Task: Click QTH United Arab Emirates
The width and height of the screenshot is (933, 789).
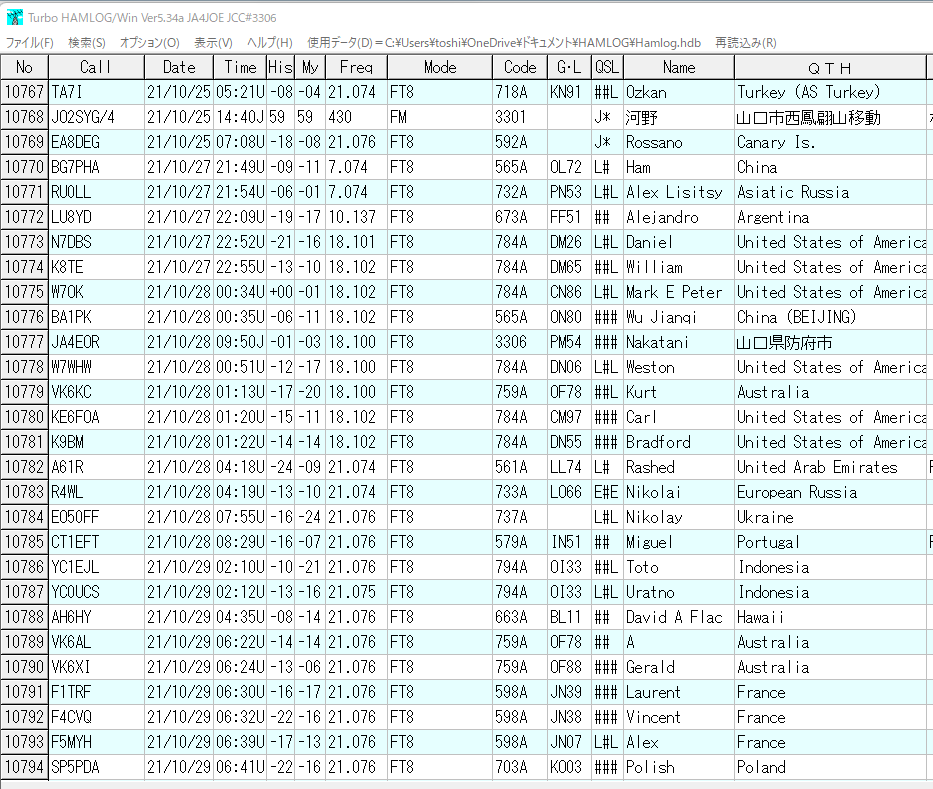Action: 817,467
